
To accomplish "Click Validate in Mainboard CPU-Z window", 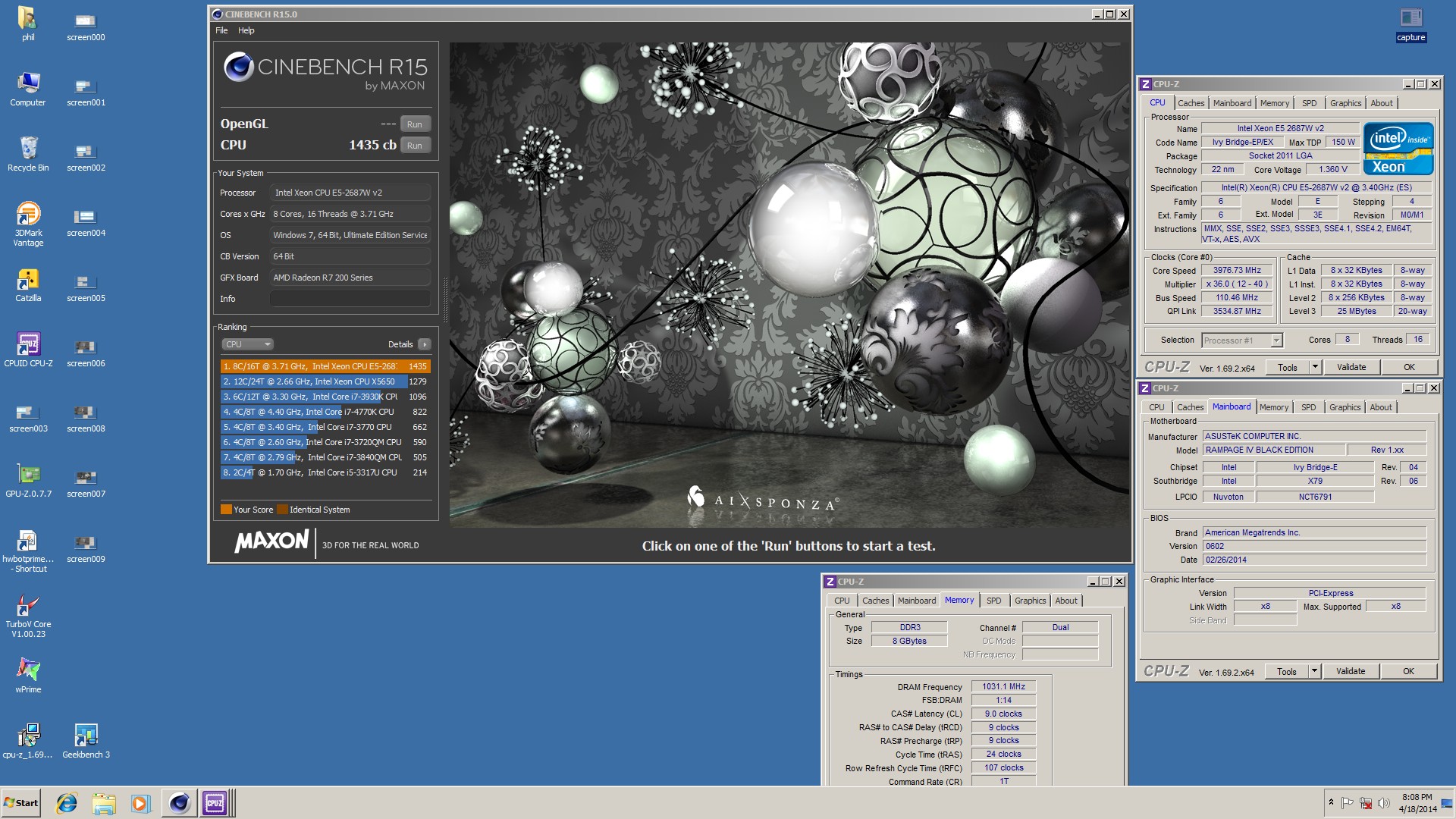I will tap(1351, 672).
